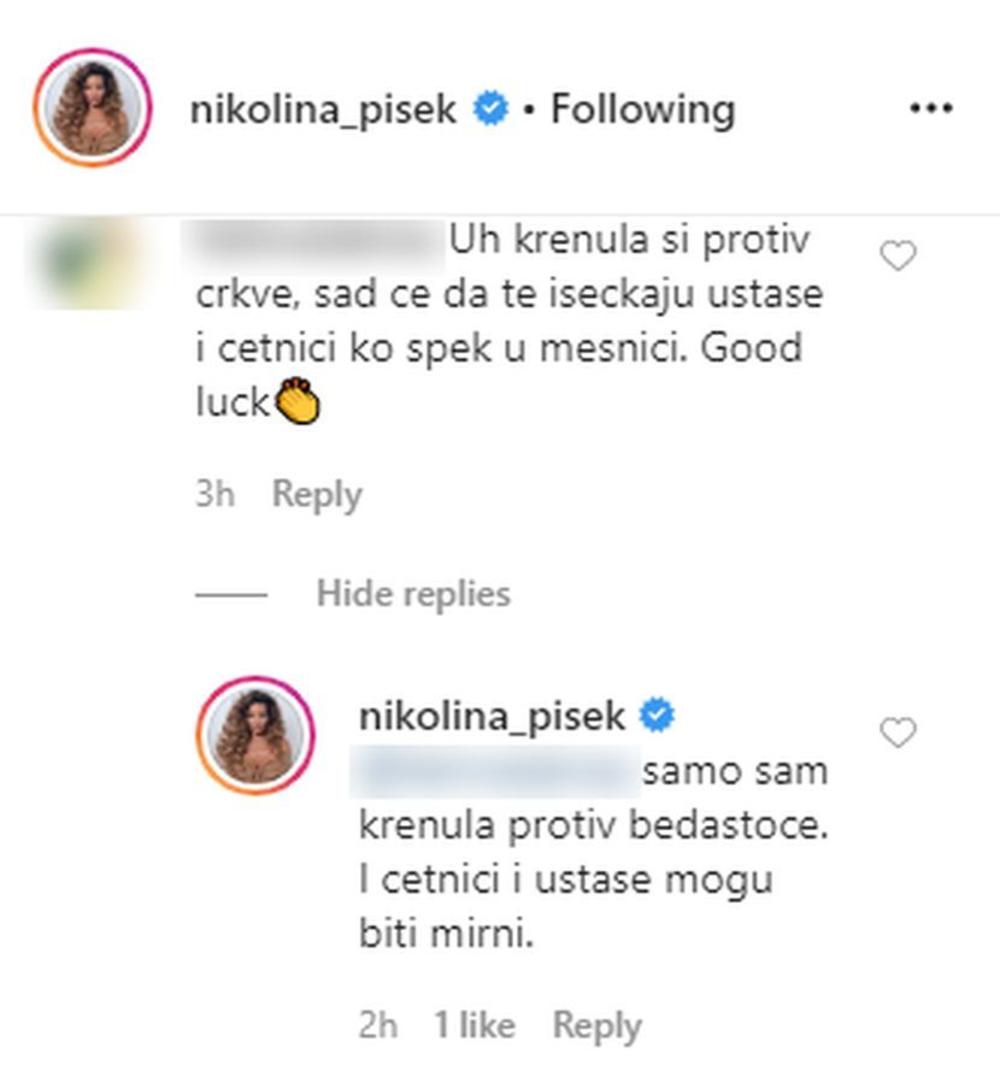Image resolution: width=1000 pixels, height=1082 pixels.
Task: Click the verified badge beside the reply username
Action: (x=656, y=716)
